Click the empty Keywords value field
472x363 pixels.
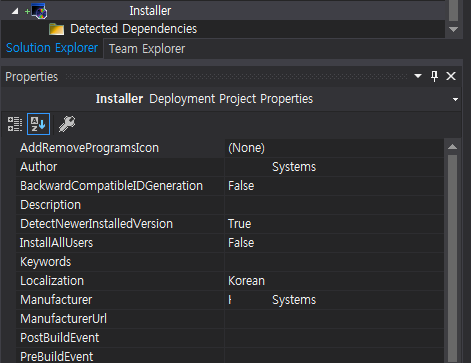pos(334,262)
